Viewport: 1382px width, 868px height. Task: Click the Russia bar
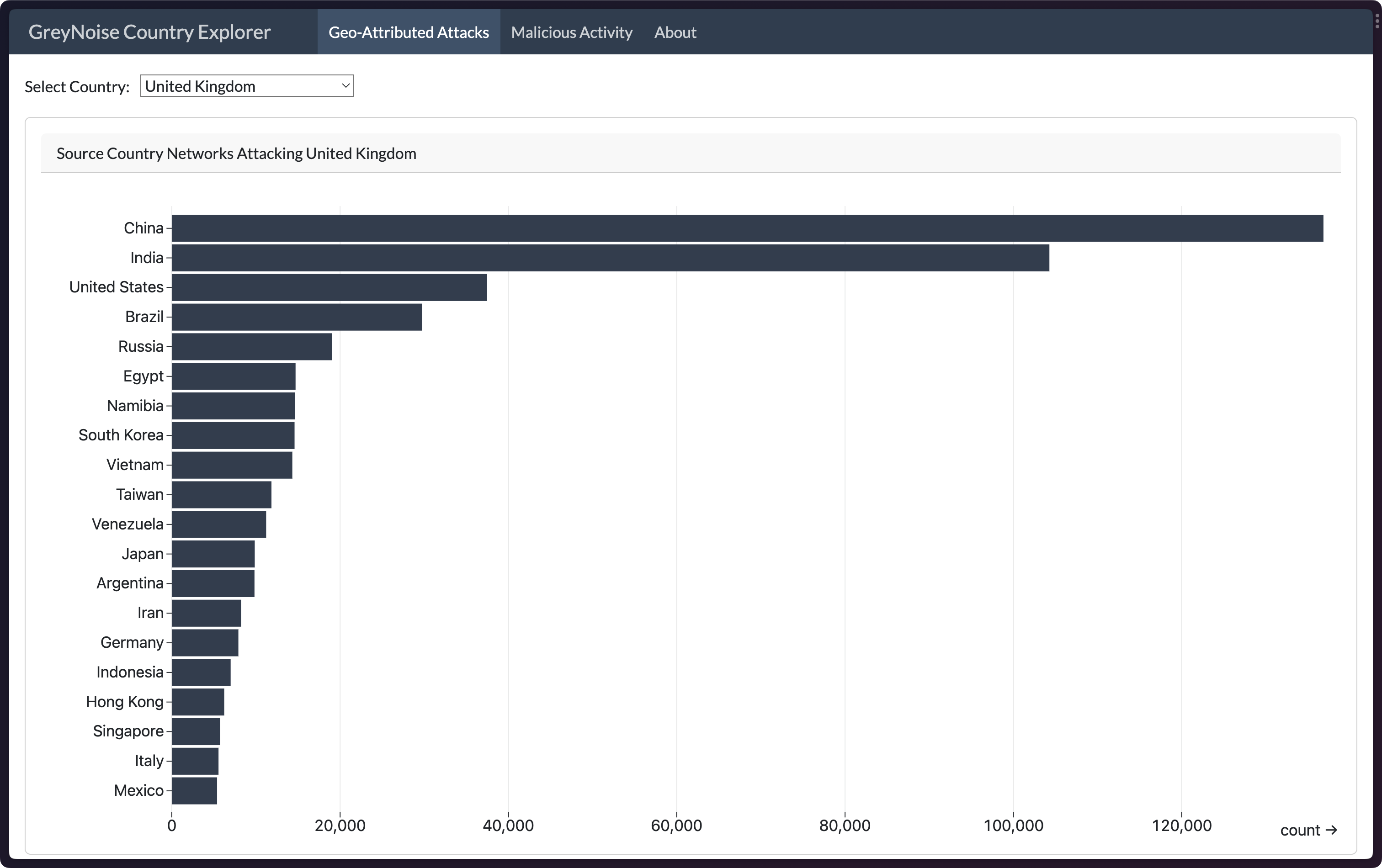(x=251, y=346)
